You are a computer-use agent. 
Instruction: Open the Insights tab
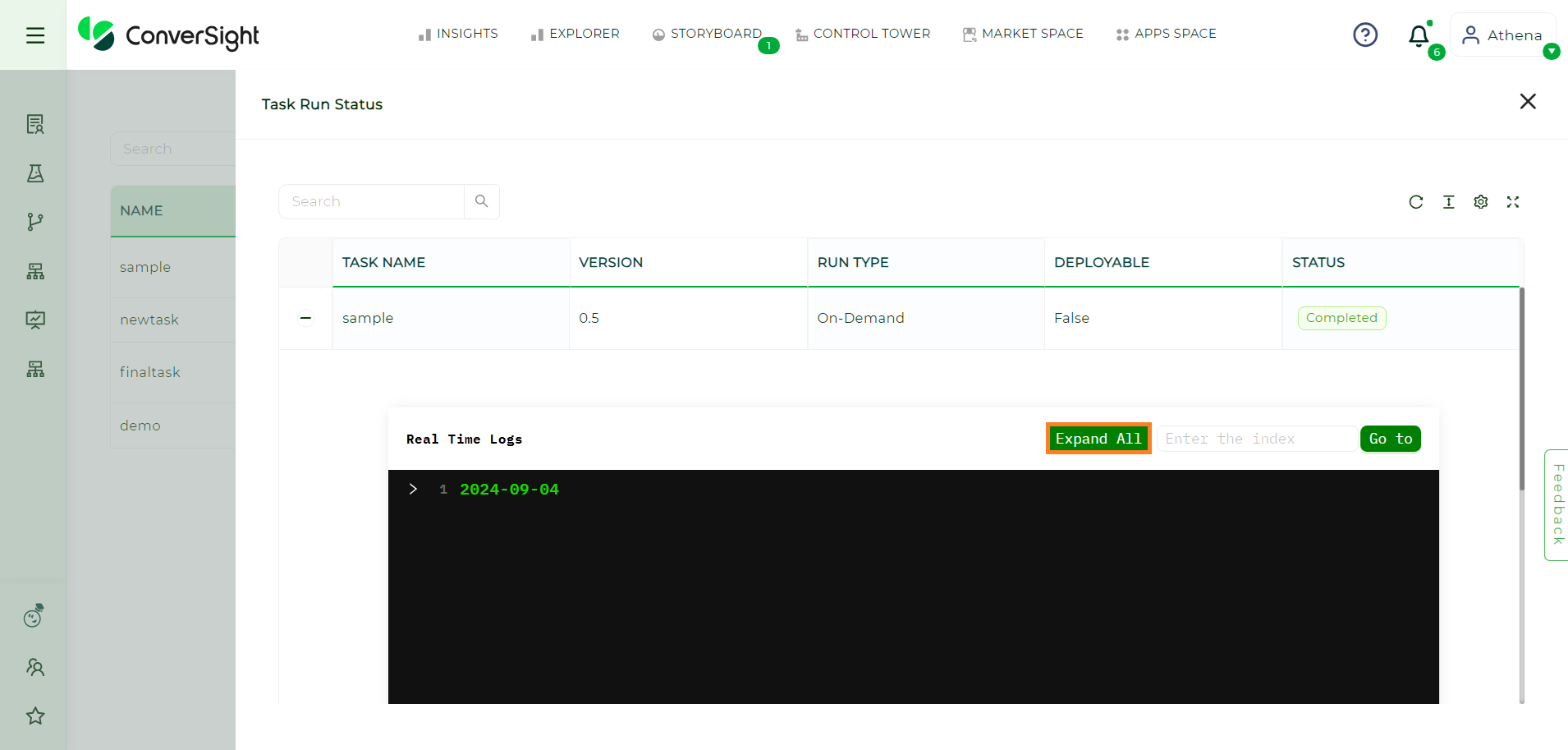458,34
